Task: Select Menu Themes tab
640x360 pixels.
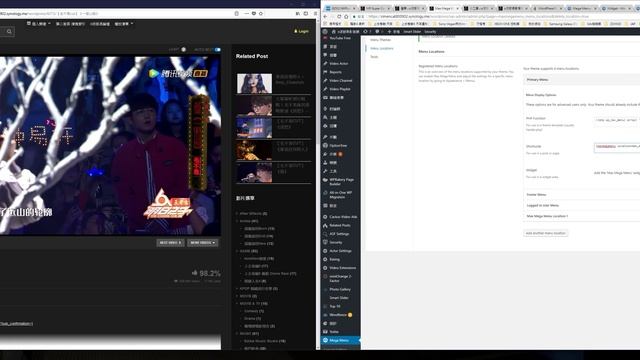Action: (380, 40)
